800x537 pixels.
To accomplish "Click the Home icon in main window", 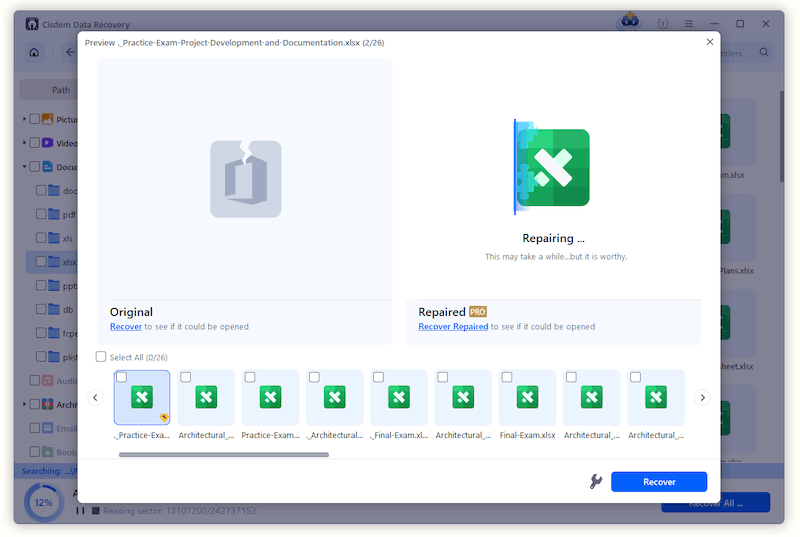I will point(34,53).
